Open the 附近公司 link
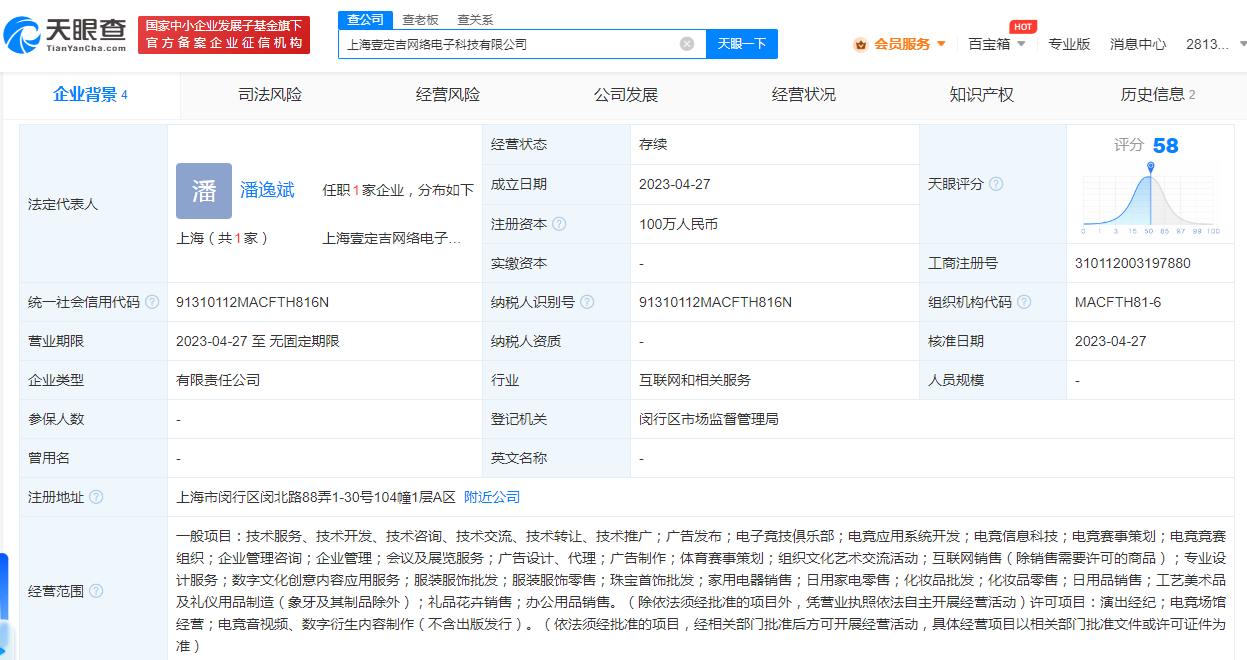The width and height of the screenshot is (1247, 660). click(492, 497)
